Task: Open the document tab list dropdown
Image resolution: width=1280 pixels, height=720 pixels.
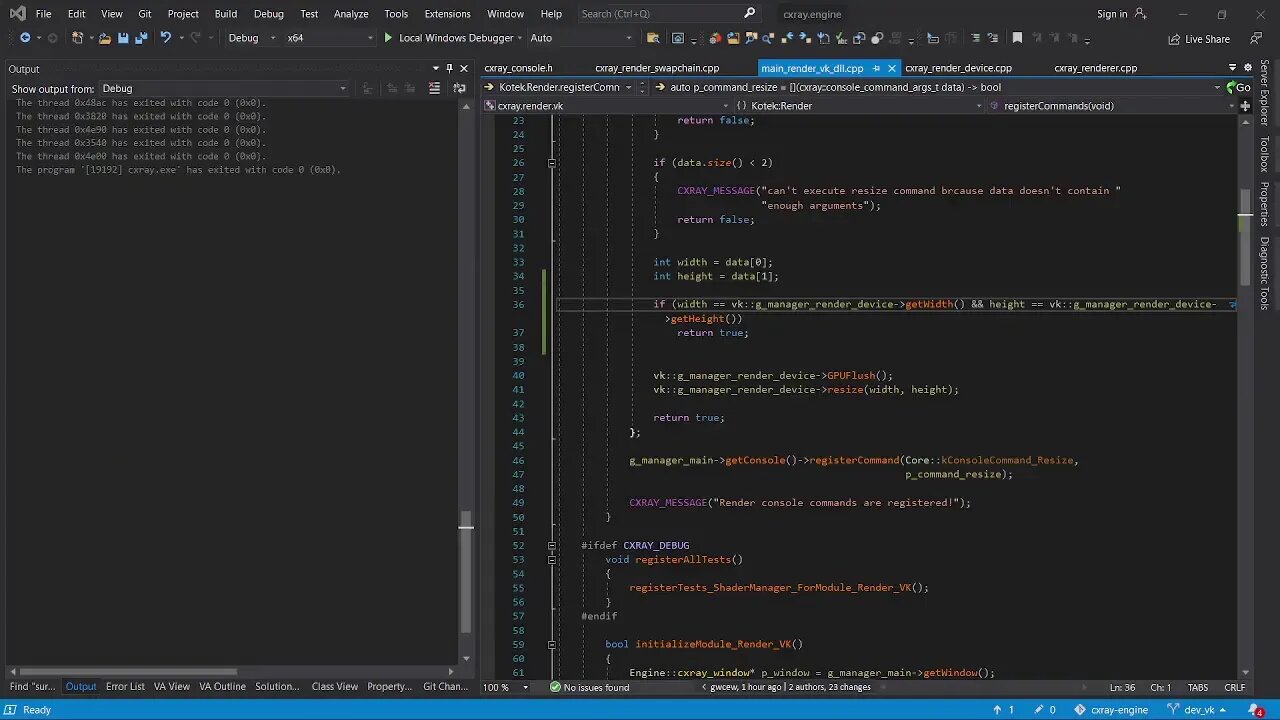Action: tap(1232, 68)
